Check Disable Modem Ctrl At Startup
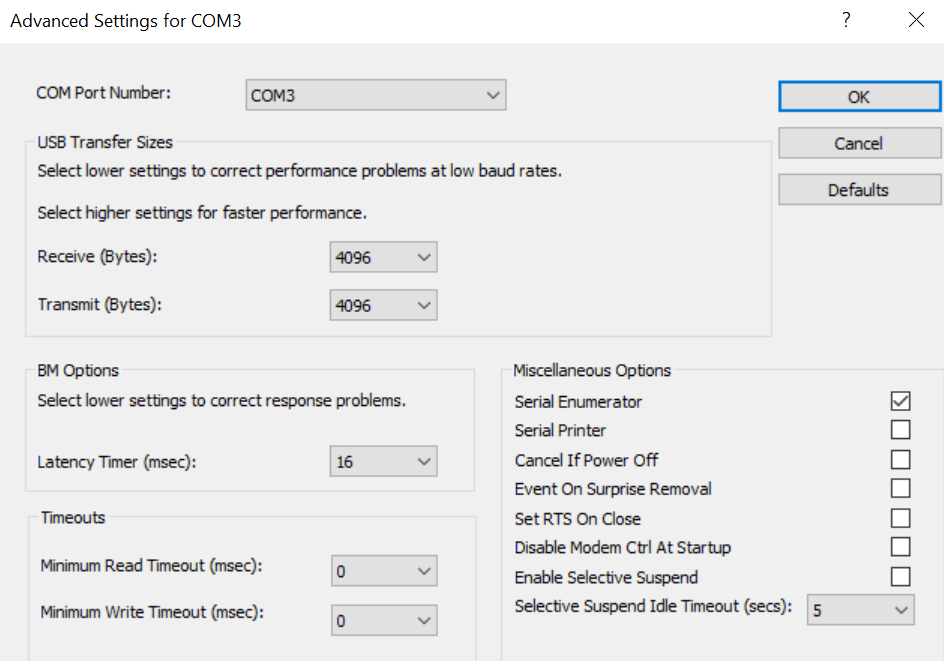944x661 pixels. [x=901, y=547]
